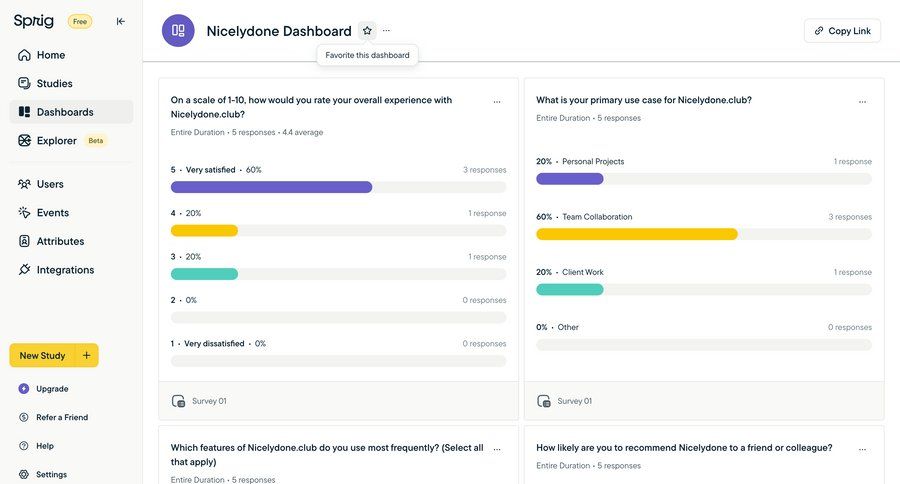Click the Copy Link button
The width and height of the screenshot is (900, 484).
tap(842, 31)
